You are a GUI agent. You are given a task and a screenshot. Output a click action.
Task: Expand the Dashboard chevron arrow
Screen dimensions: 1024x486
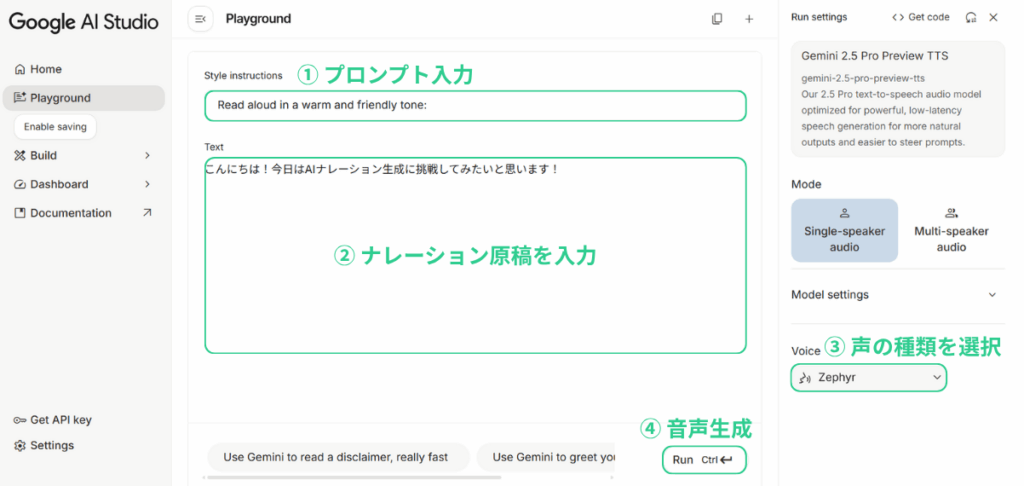148,184
